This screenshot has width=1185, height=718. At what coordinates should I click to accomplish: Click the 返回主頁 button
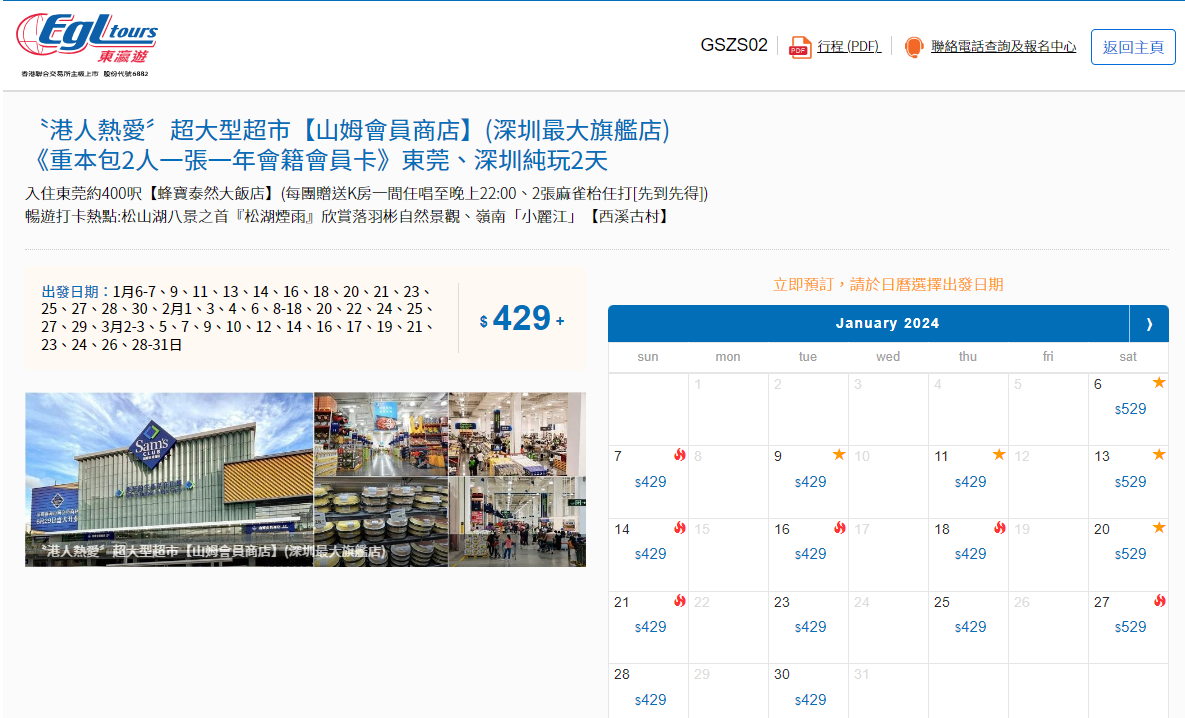coord(1132,46)
